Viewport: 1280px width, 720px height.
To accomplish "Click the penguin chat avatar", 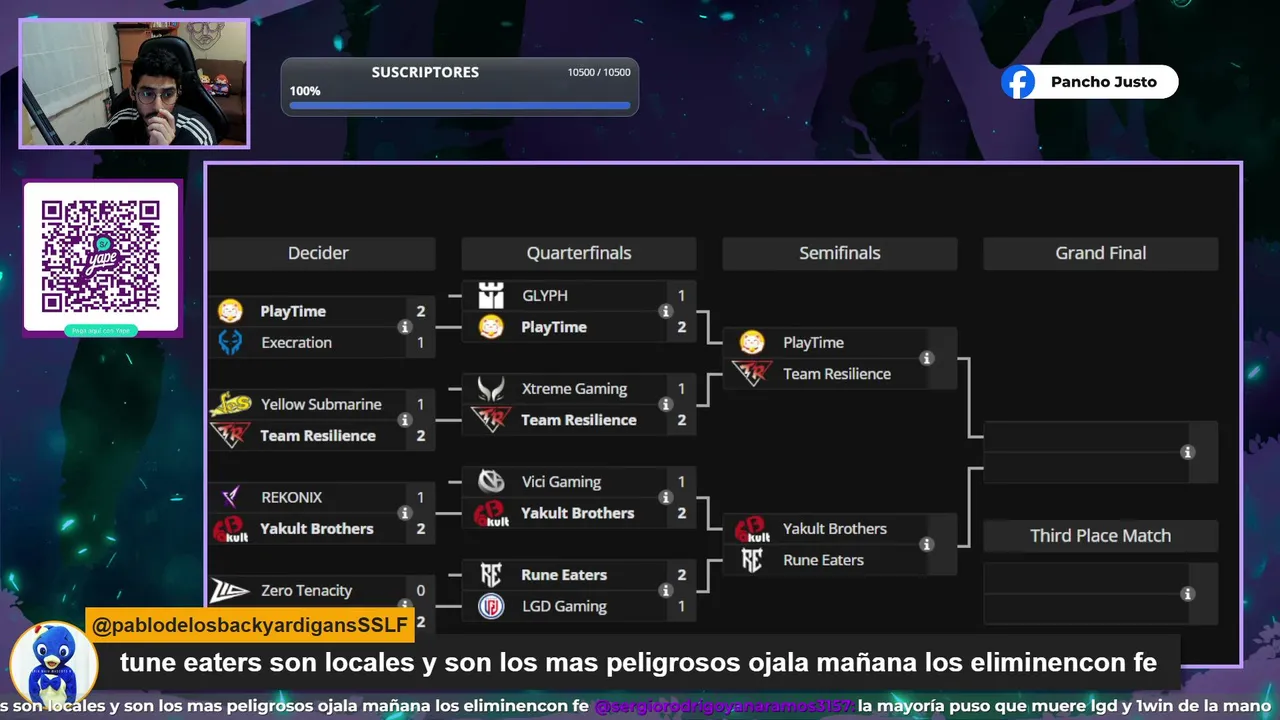I will [53, 664].
